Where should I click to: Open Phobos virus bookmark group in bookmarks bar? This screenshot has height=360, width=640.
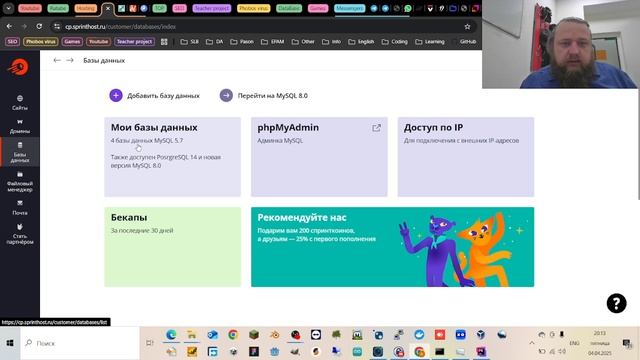point(41,42)
